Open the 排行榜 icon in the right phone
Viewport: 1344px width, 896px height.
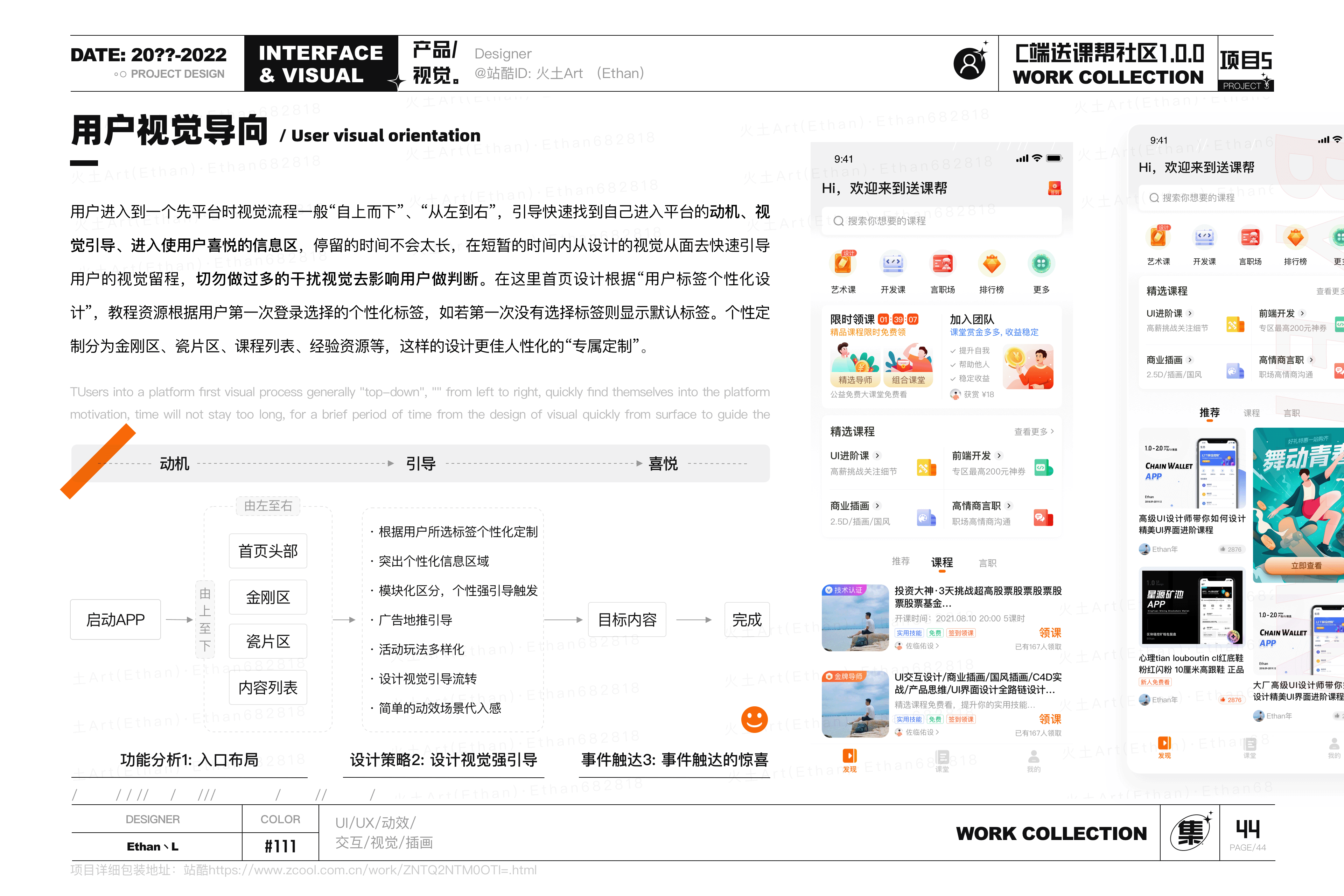tap(1295, 237)
